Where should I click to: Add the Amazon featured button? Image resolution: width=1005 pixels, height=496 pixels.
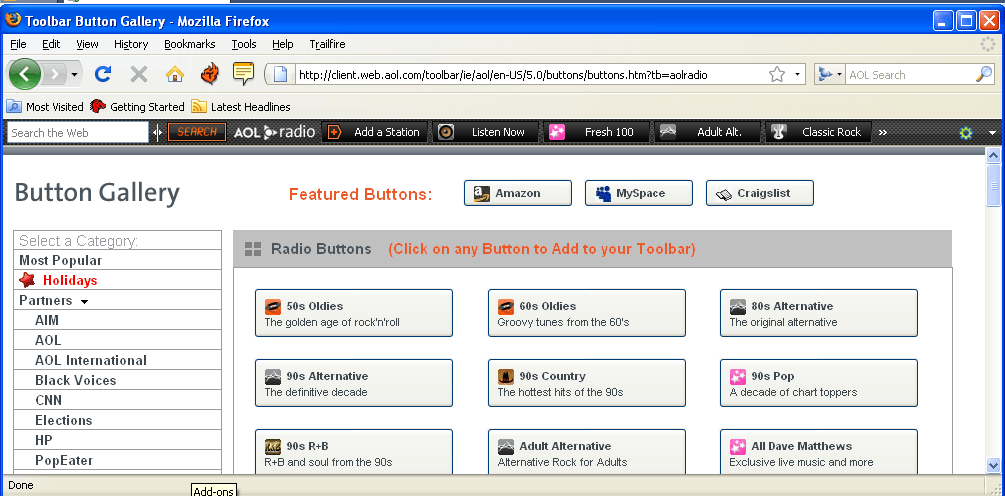(518, 193)
